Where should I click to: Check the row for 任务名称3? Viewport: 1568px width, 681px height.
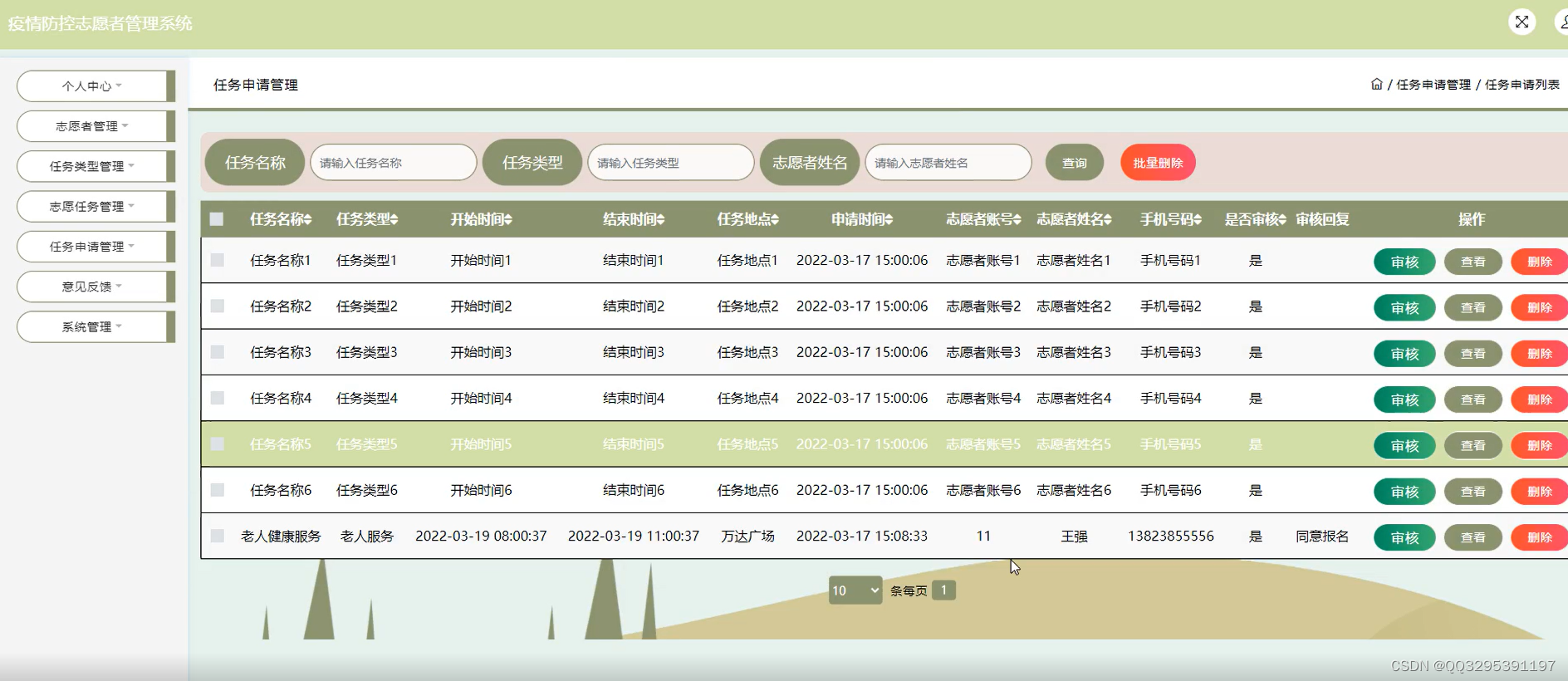click(217, 352)
